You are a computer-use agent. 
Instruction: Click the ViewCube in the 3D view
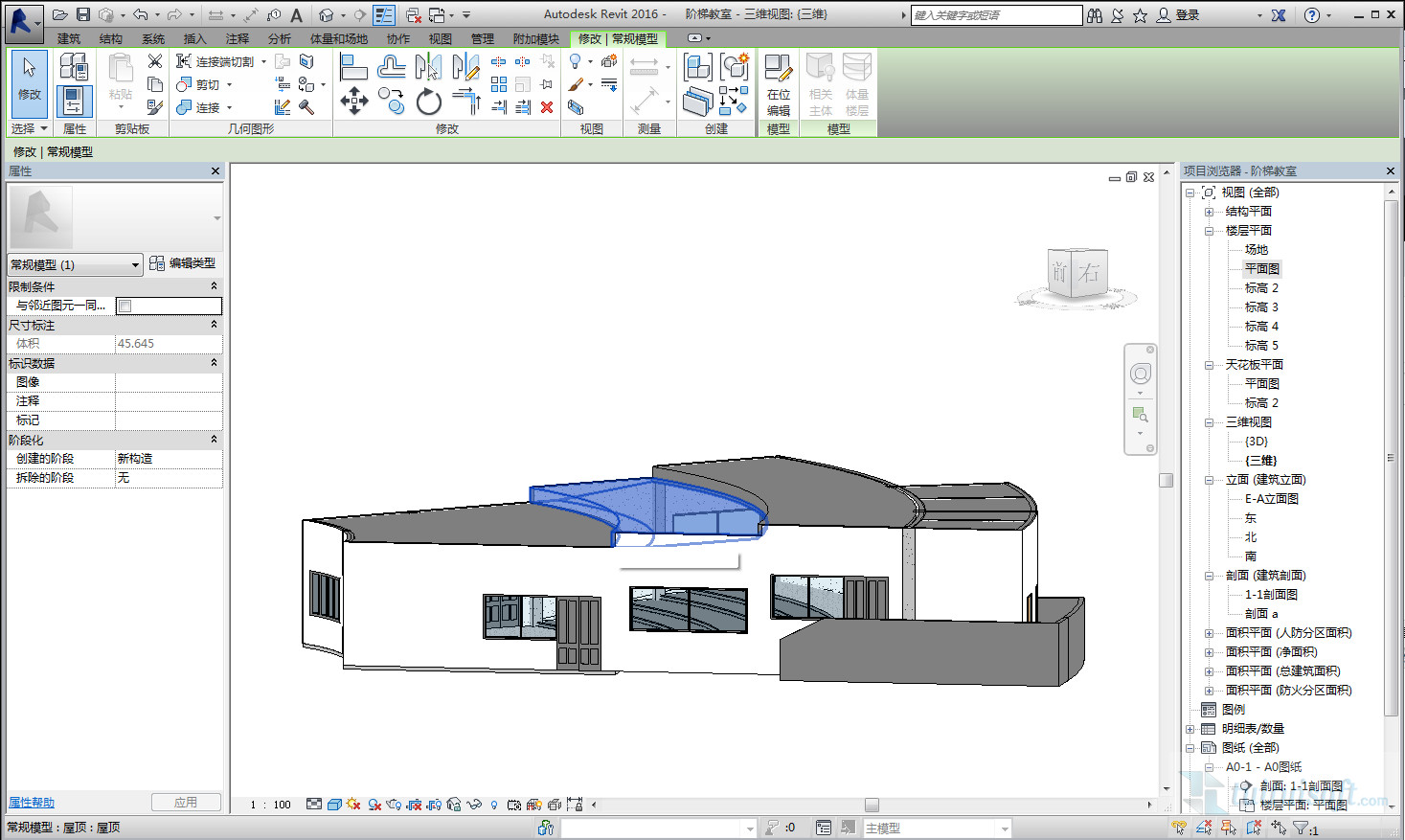click(1076, 274)
